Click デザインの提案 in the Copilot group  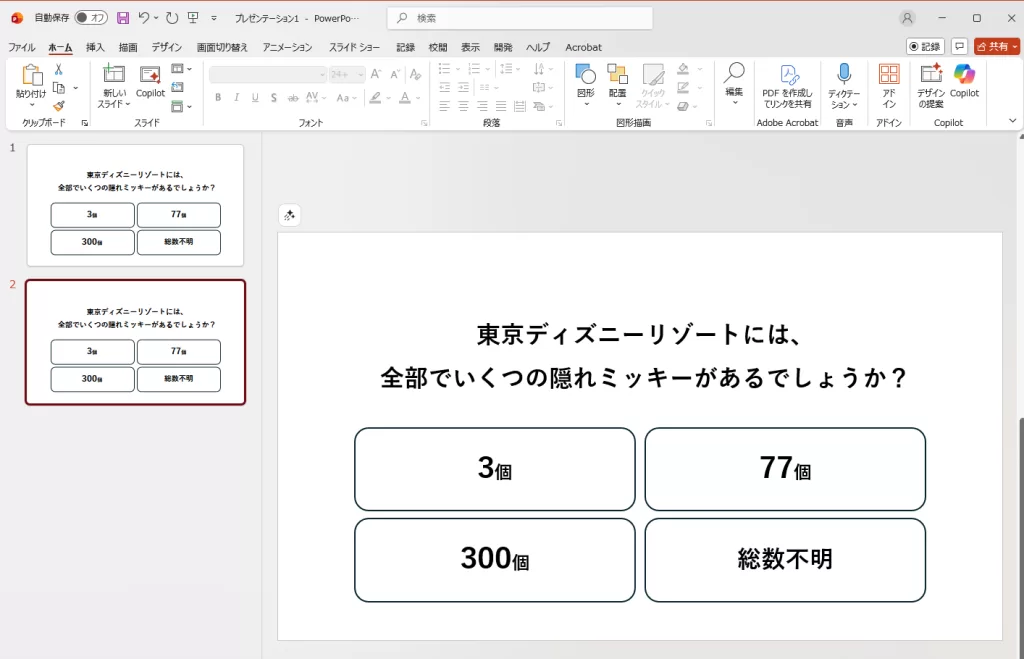(931, 90)
